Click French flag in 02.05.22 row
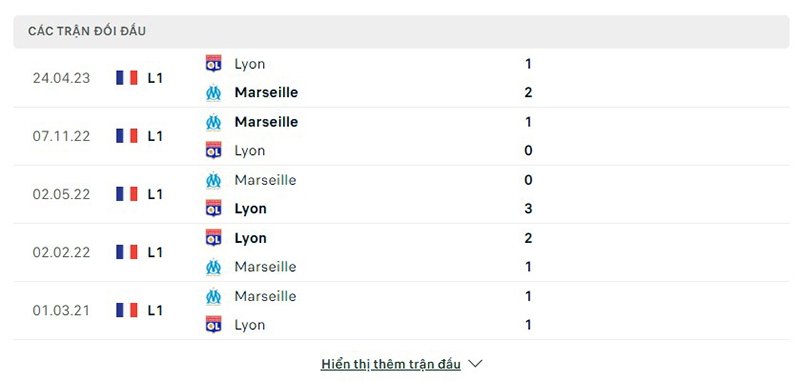The image size is (800, 381). [127, 194]
